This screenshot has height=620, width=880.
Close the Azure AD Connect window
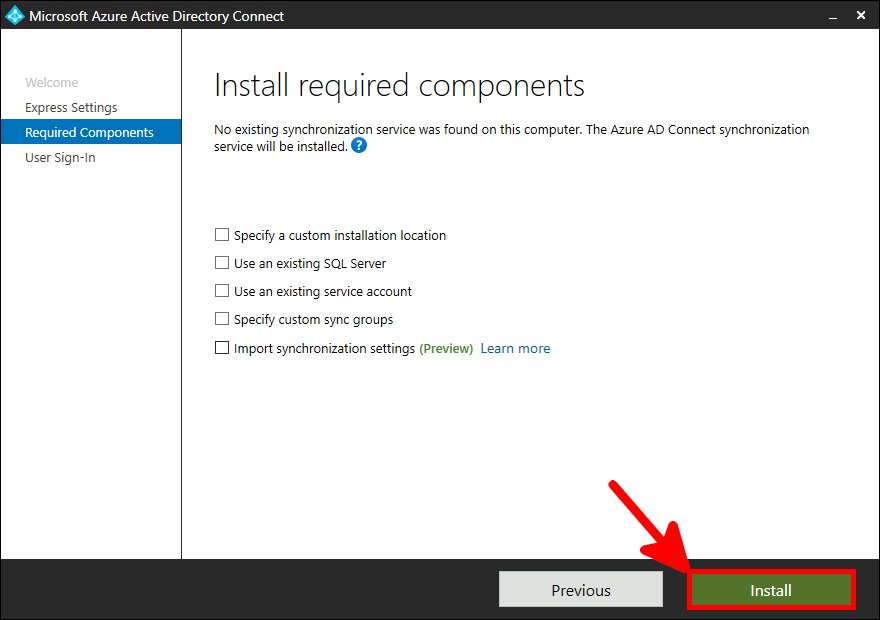(861, 15)
